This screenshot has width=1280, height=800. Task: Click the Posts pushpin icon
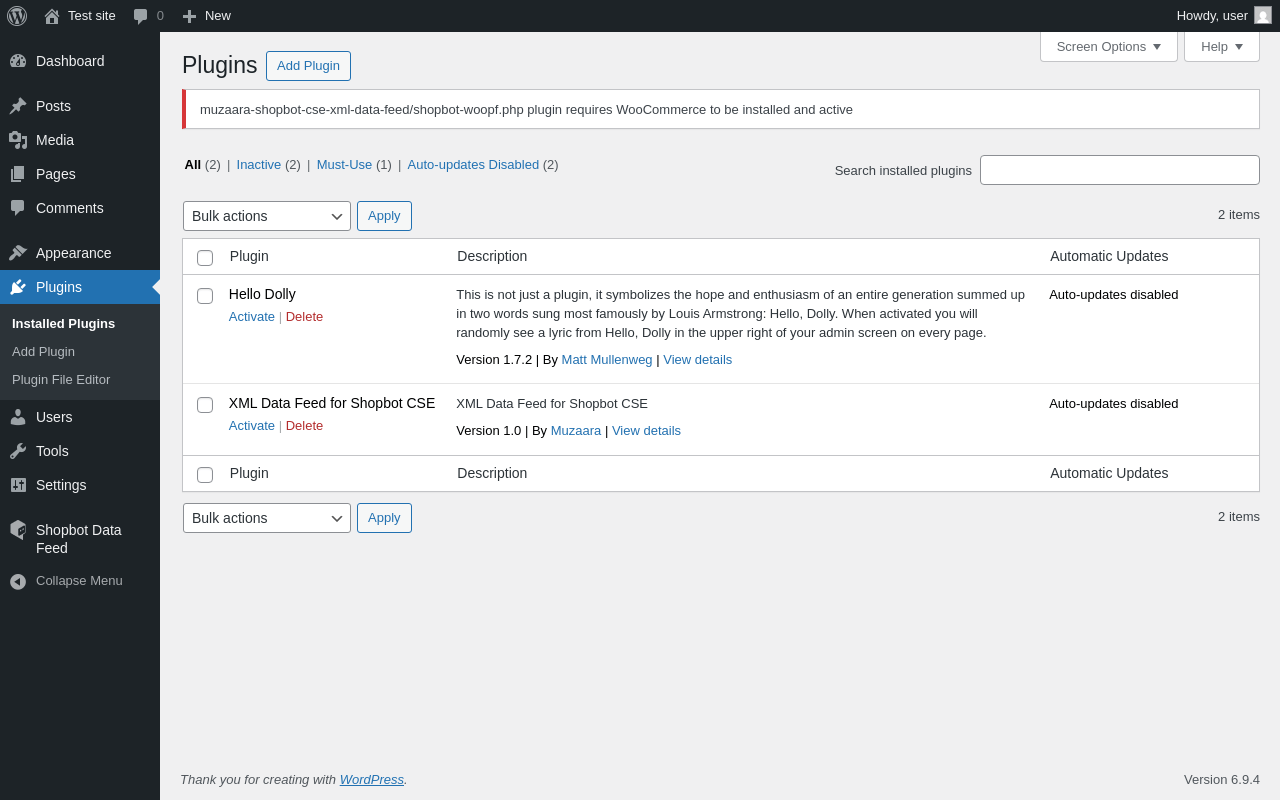(18, 106)
